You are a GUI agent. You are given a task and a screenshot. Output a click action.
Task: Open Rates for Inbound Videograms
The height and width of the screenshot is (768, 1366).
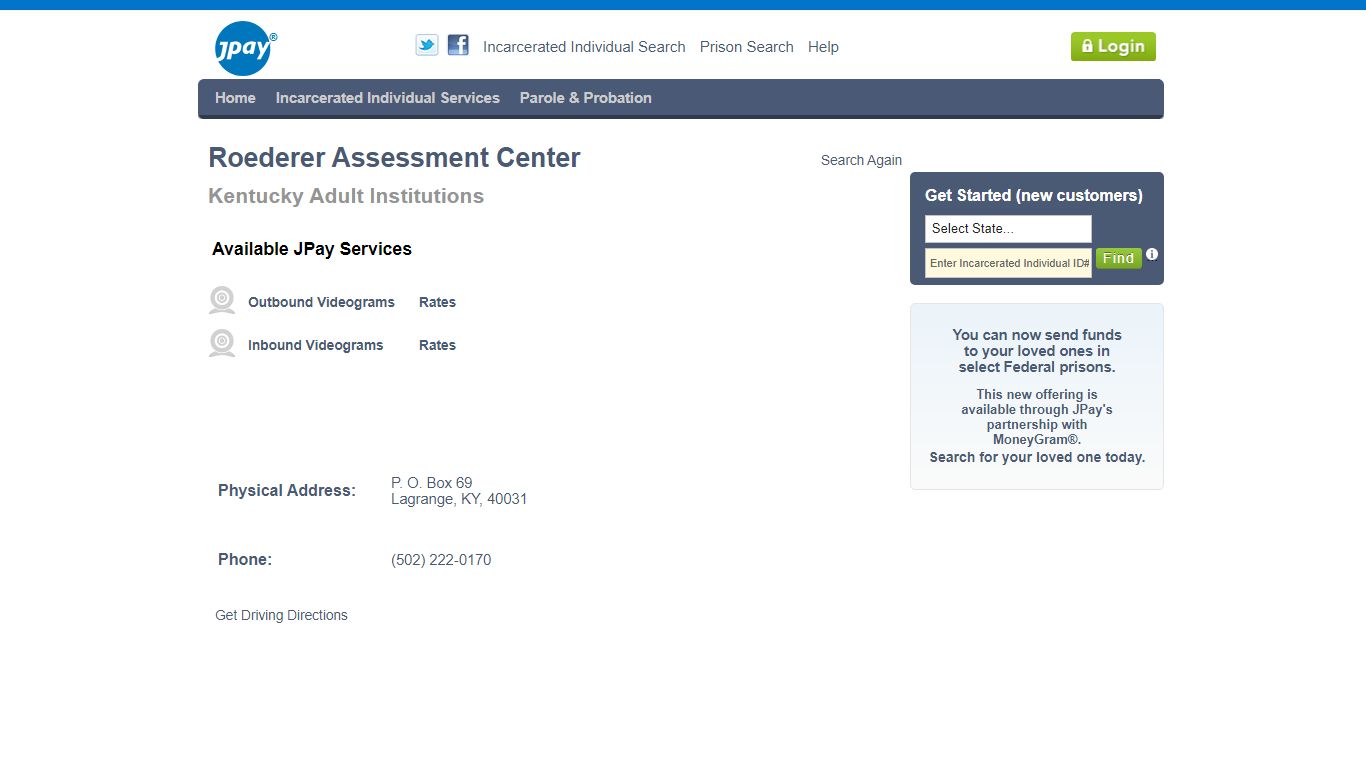pos(437,345)
